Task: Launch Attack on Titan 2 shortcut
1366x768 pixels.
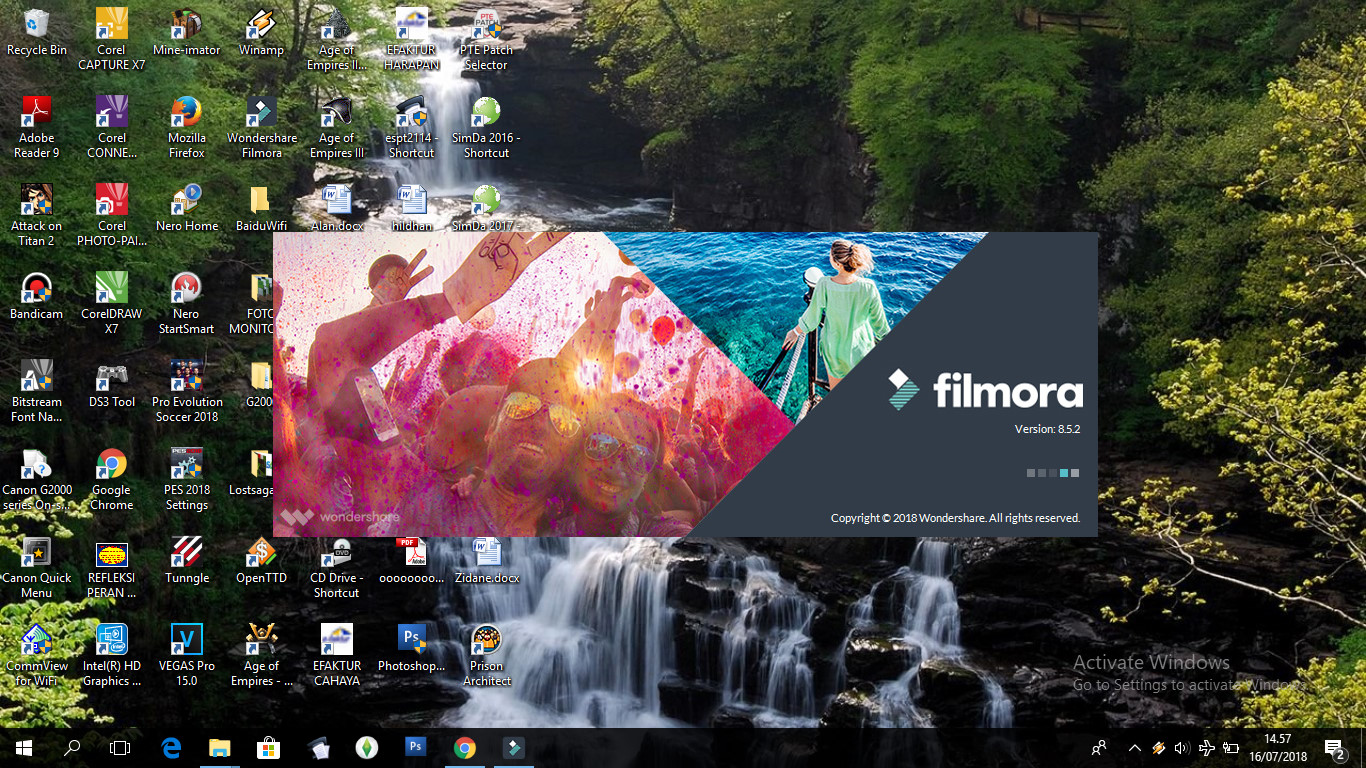Action: [37, 216]
